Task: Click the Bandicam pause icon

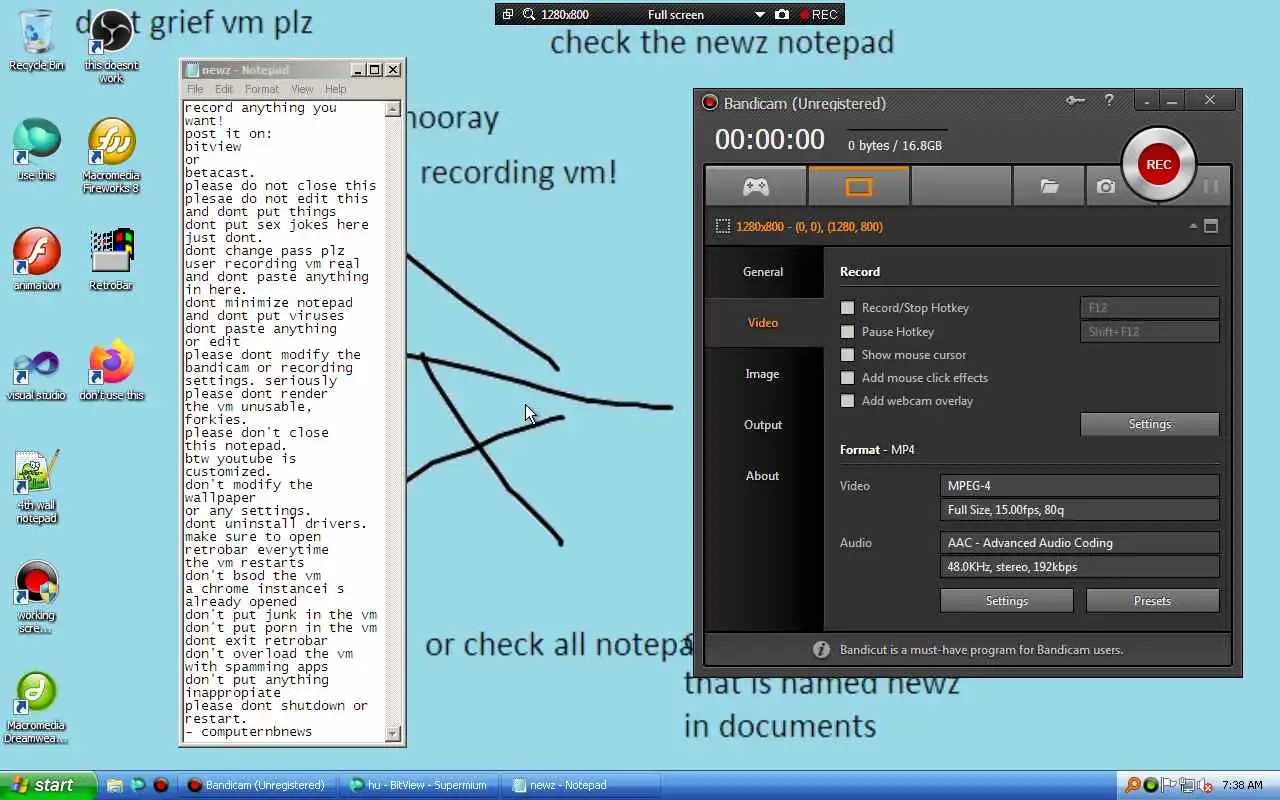Action: coord(1210,186)
